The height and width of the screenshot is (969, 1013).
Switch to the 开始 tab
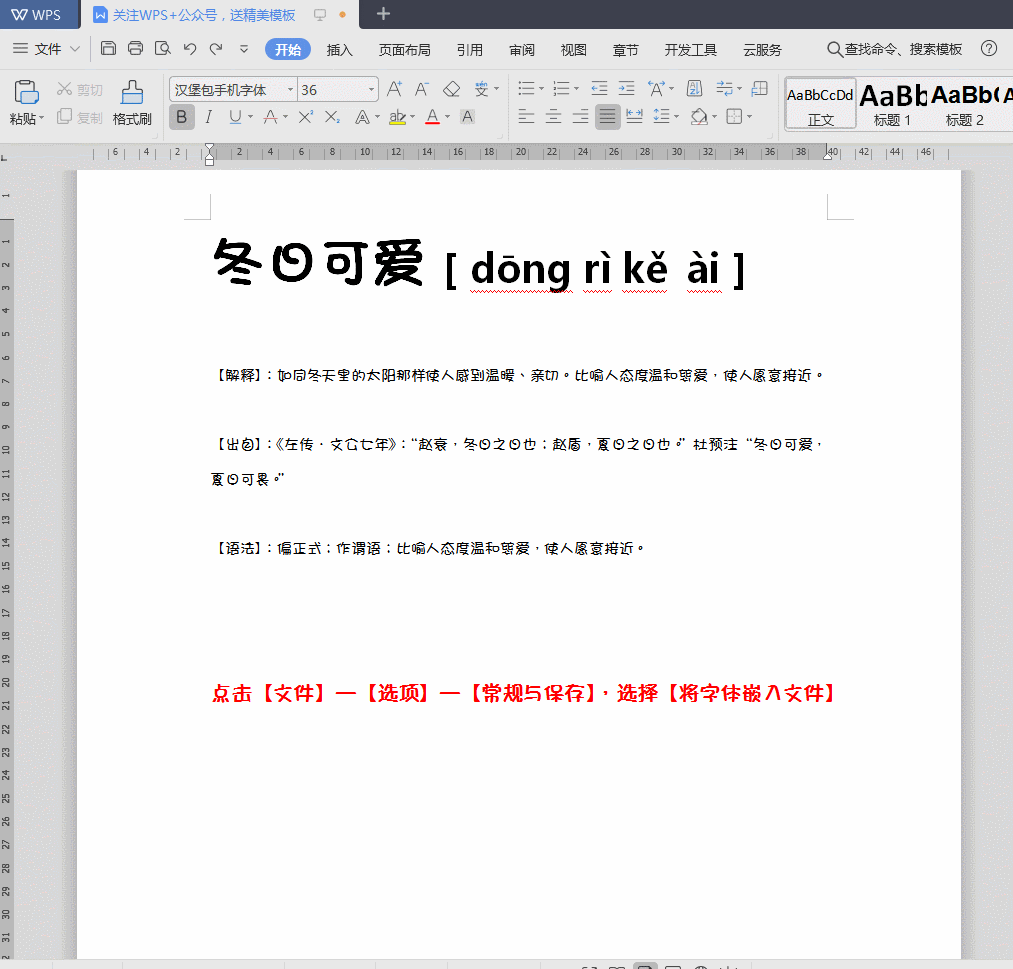[287, 49]
